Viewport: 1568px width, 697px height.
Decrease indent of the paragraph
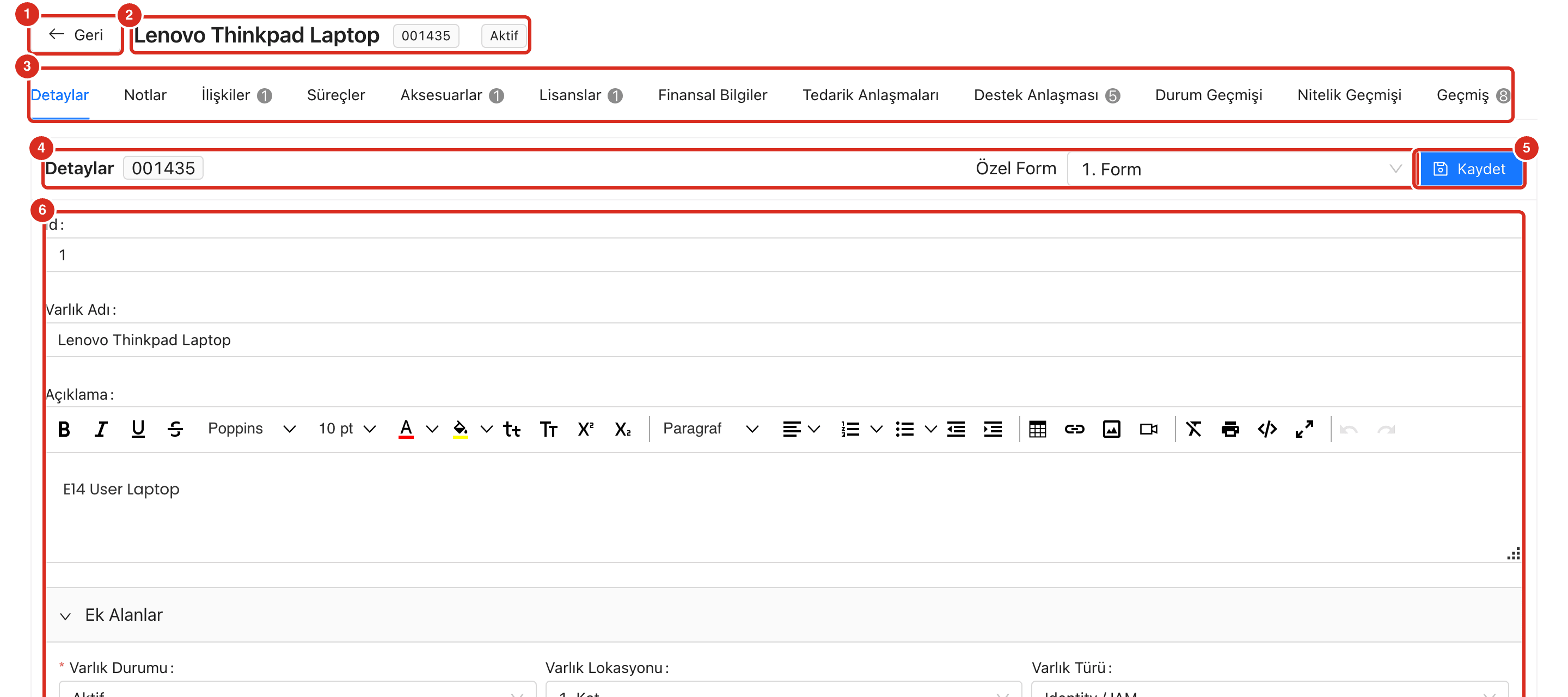point(955,429)
